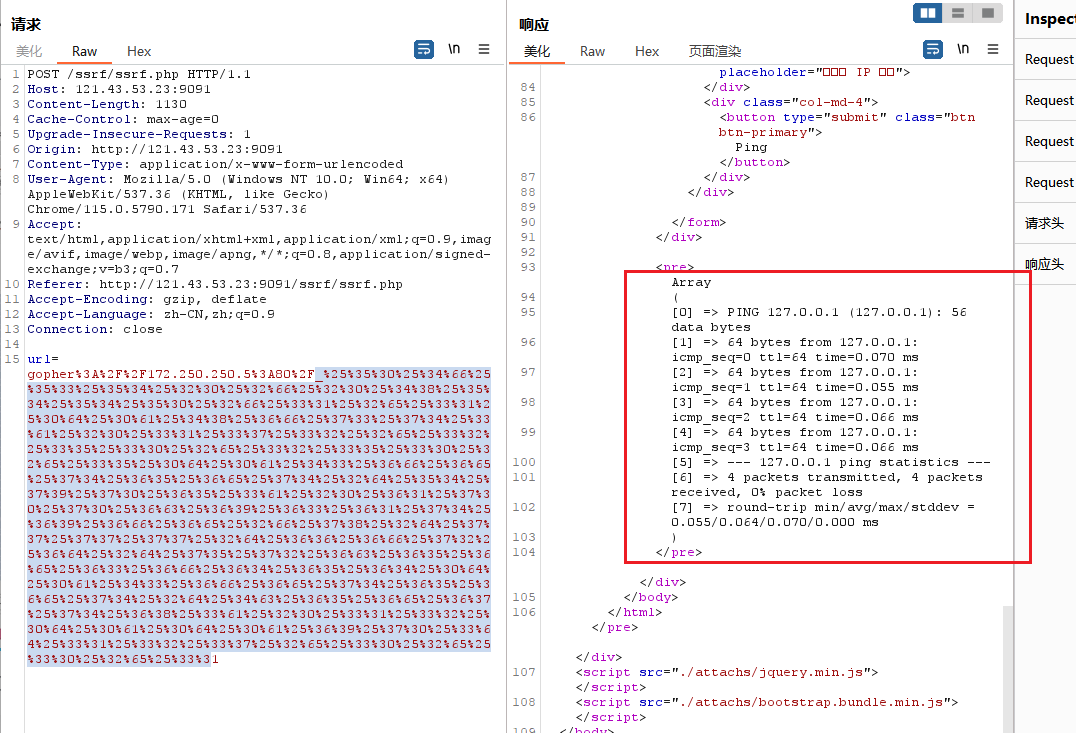Select the top-bottom split layout icon
Screen dimensions: 1076x733
pyautogui.click(x=958, y=13)
